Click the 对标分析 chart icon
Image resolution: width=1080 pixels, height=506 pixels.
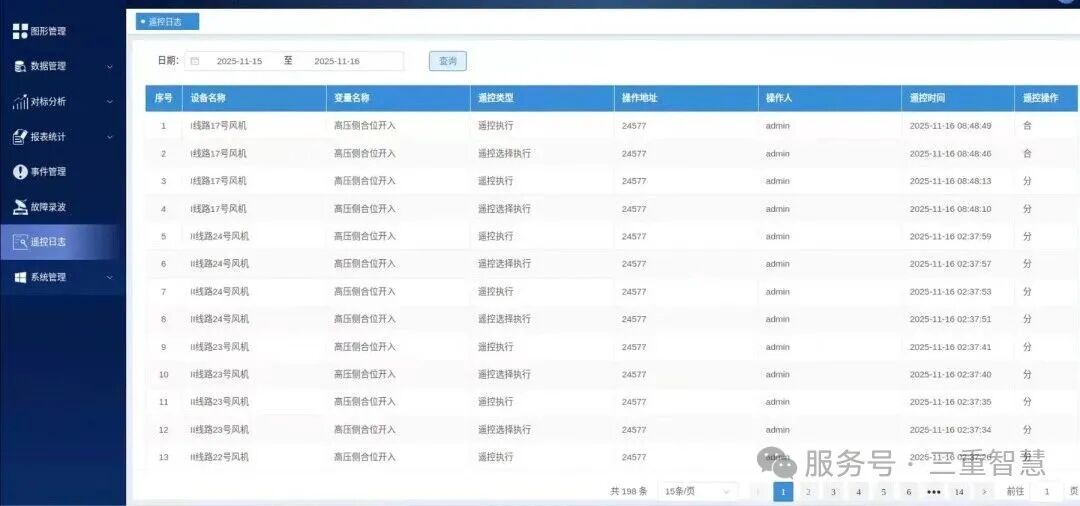pyautogui.click(x=21, y=102)
